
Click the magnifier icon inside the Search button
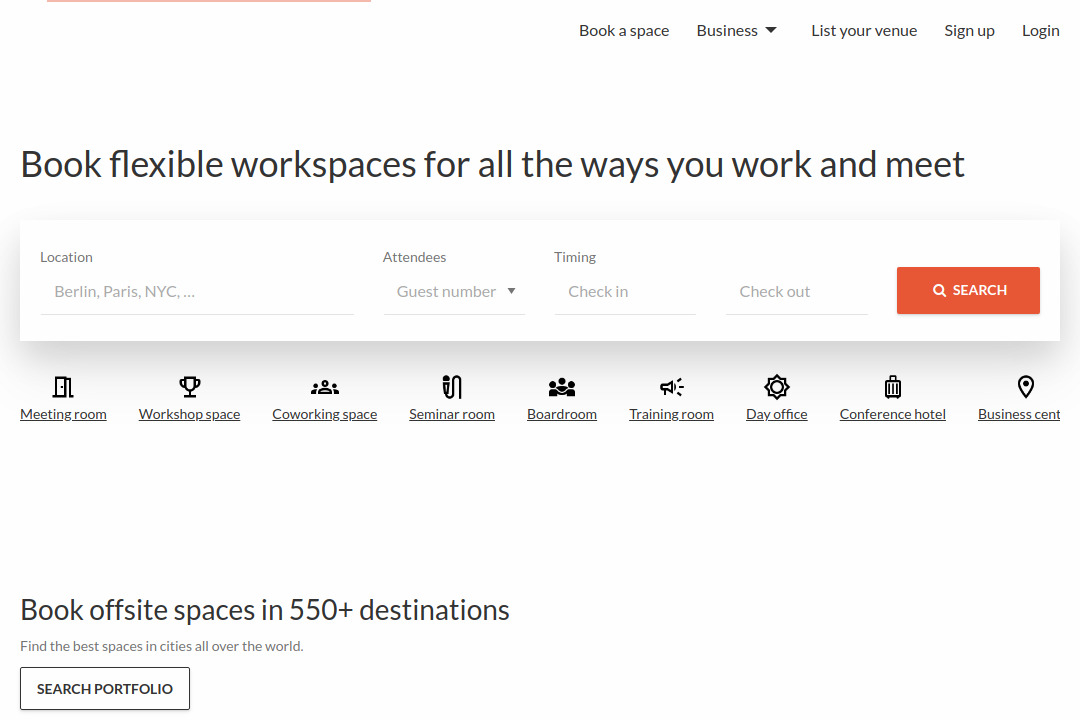pos(939,290)
